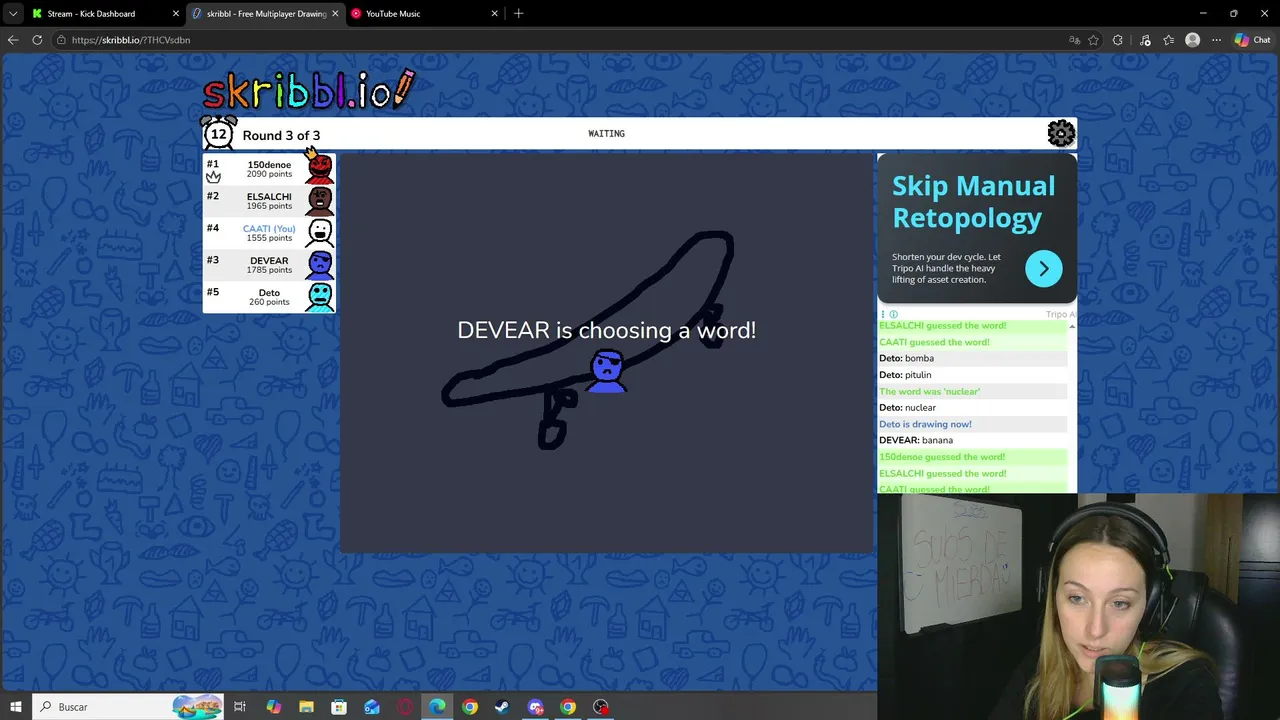The width and height of the screenshot is (1280, 720).
Task: Open Discord from the taskbar
Action: 535,707
